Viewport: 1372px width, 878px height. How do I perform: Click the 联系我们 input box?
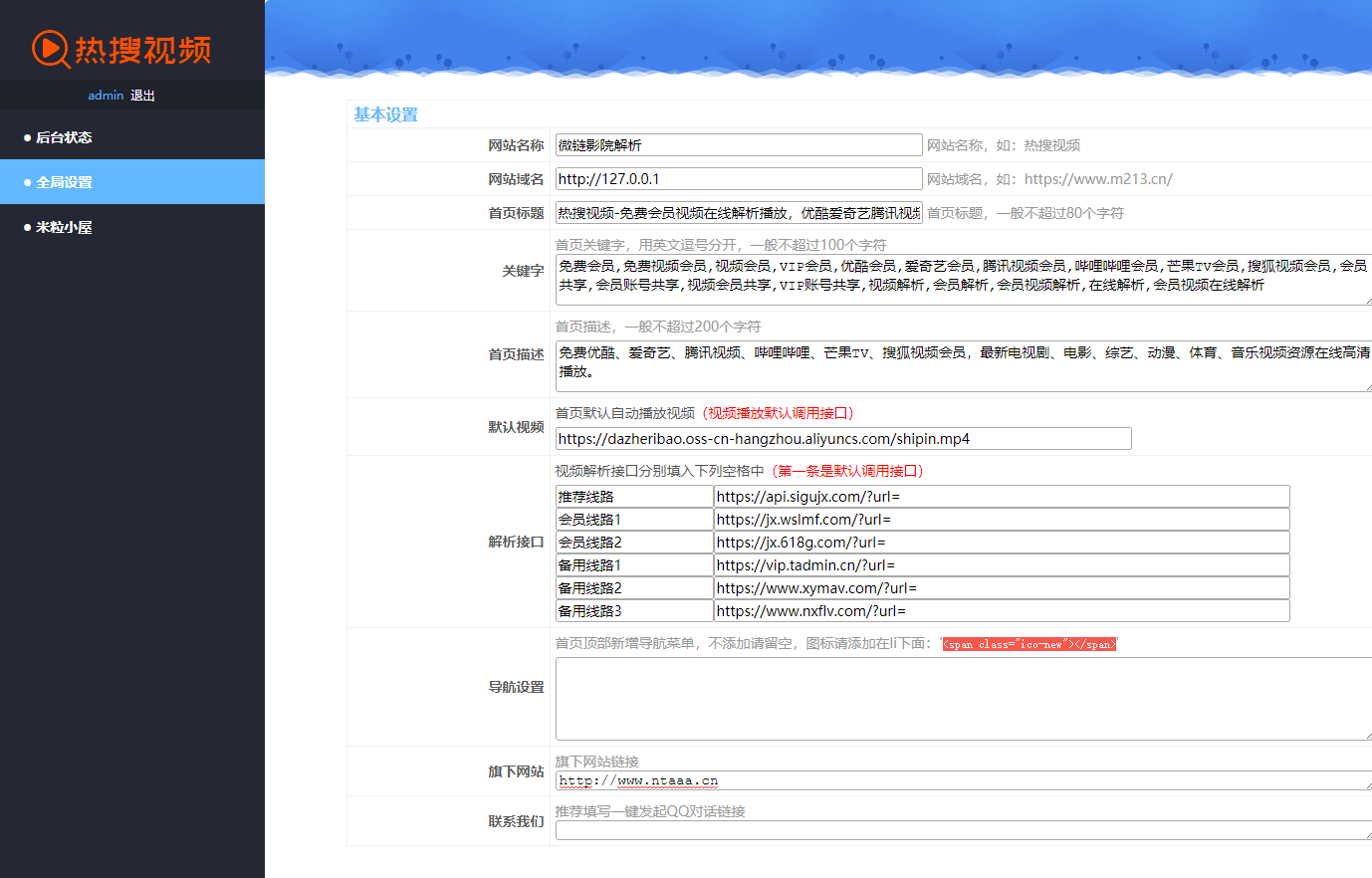click(x=962, y=830)
